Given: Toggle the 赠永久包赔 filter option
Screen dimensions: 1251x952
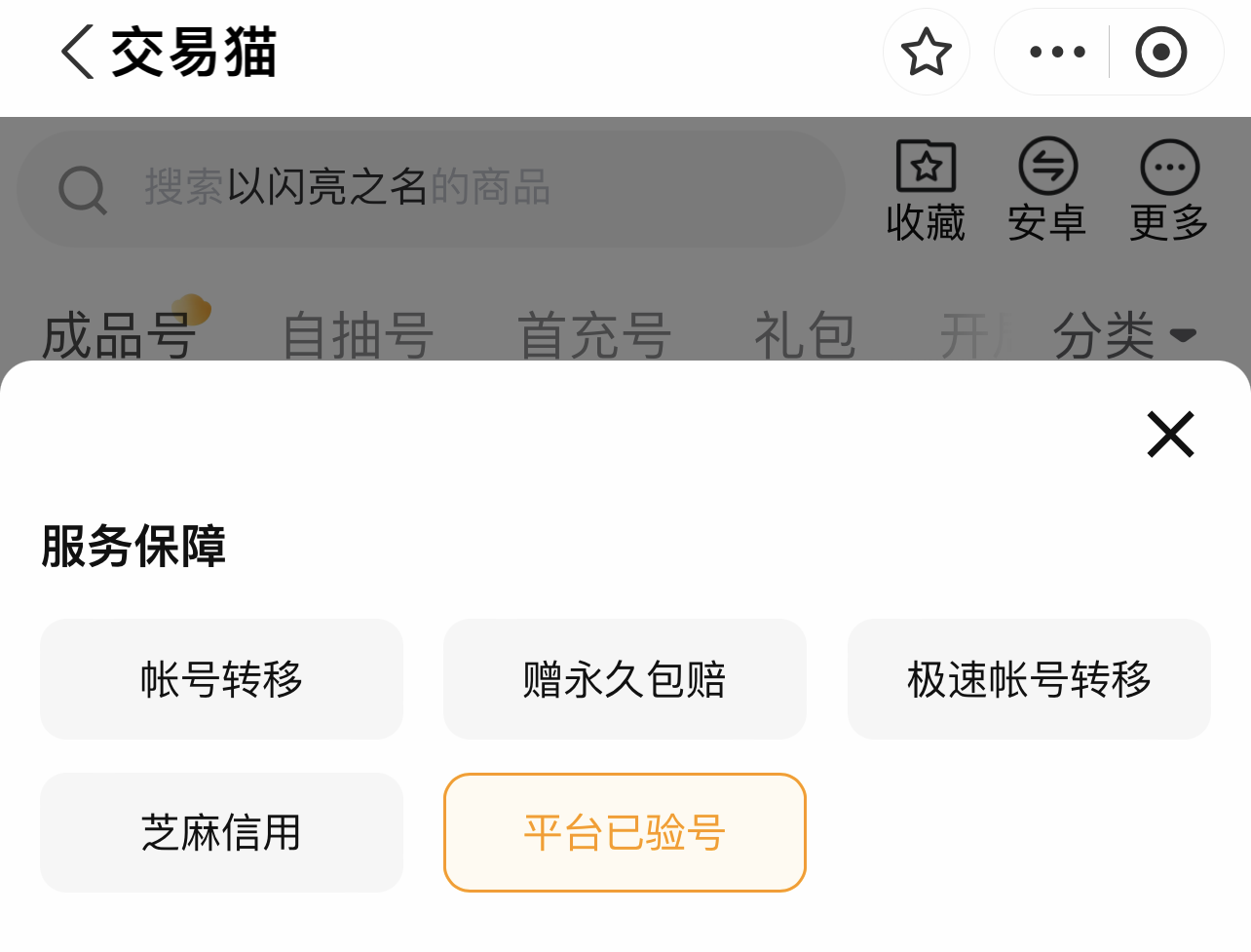Looking at the screenshot, I should point(625,679).
